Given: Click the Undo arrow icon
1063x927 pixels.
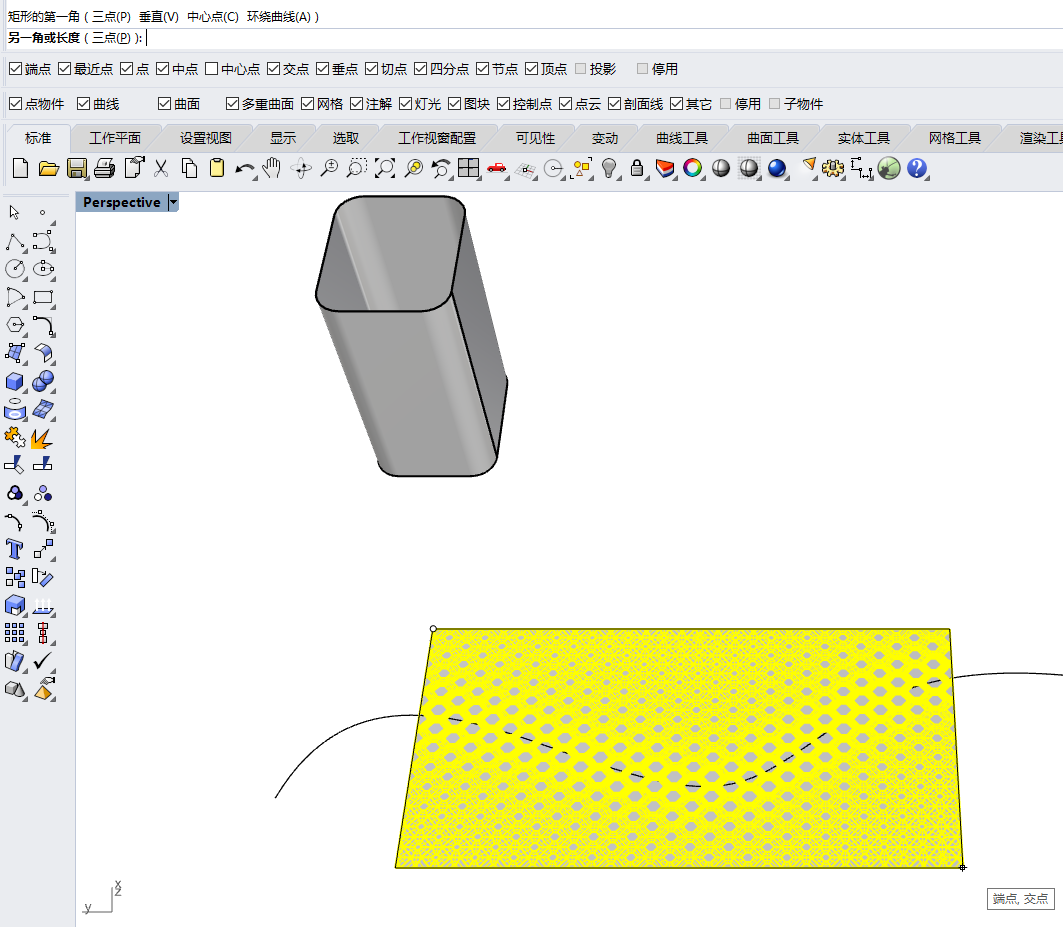Looking at the screenshot, I should click(244, 170).
